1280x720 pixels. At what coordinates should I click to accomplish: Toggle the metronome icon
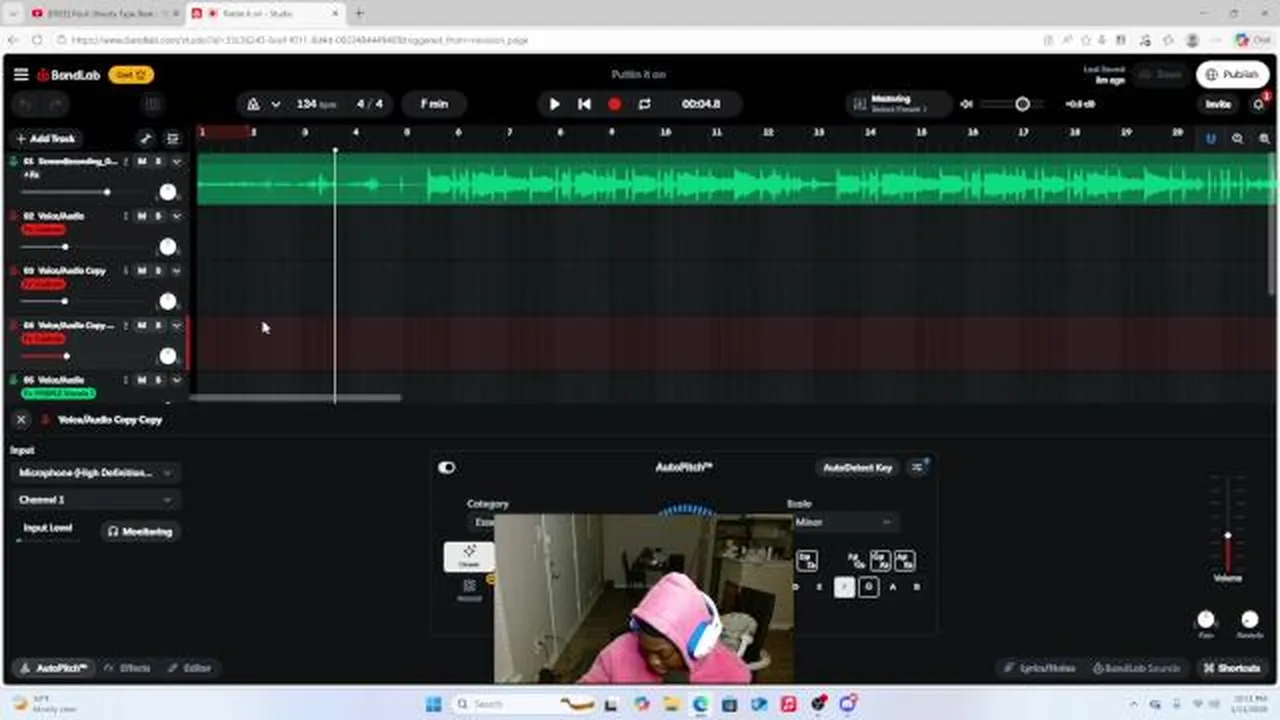point(253,104)
